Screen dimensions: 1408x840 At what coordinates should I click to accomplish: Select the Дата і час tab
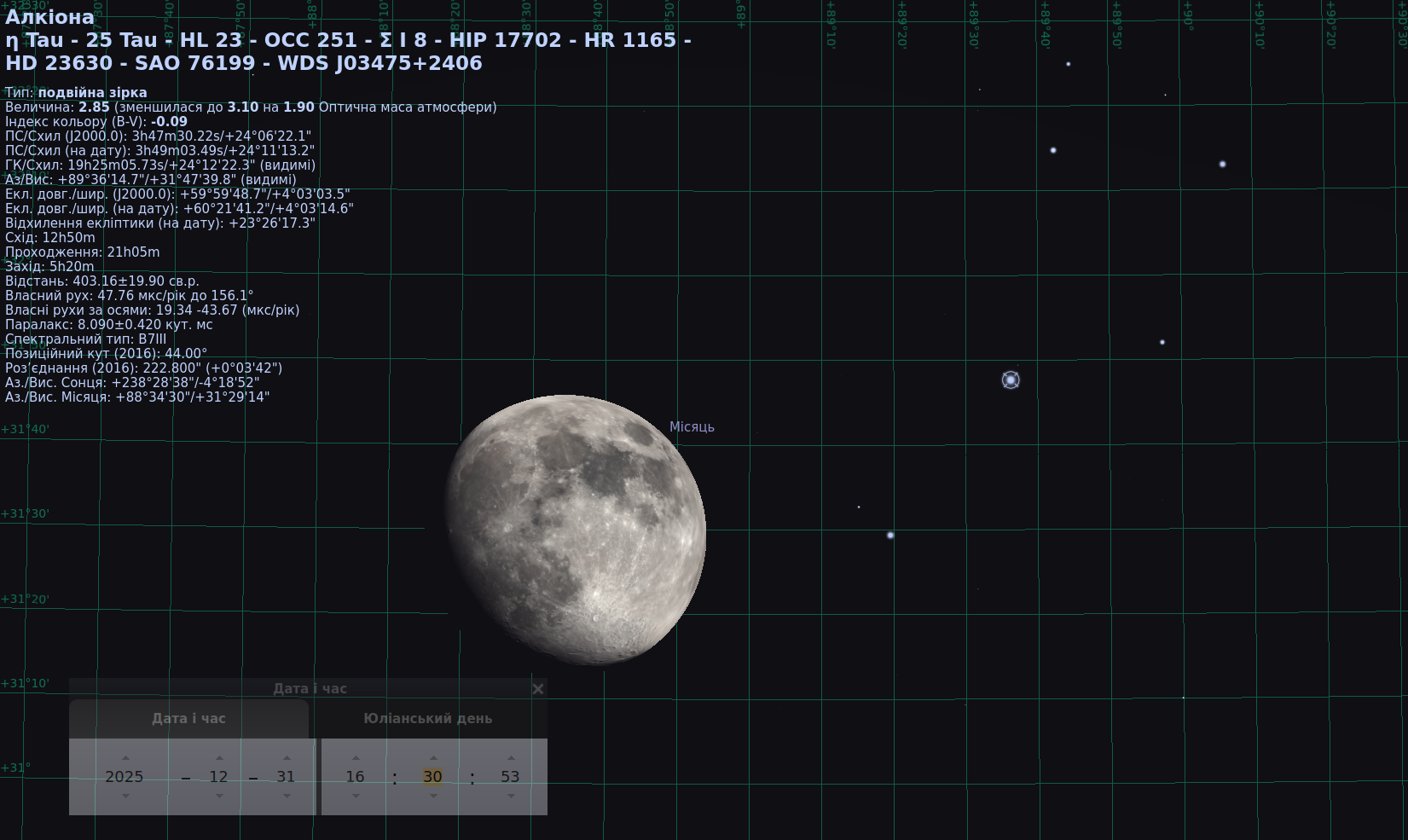(x=188, y=718)
